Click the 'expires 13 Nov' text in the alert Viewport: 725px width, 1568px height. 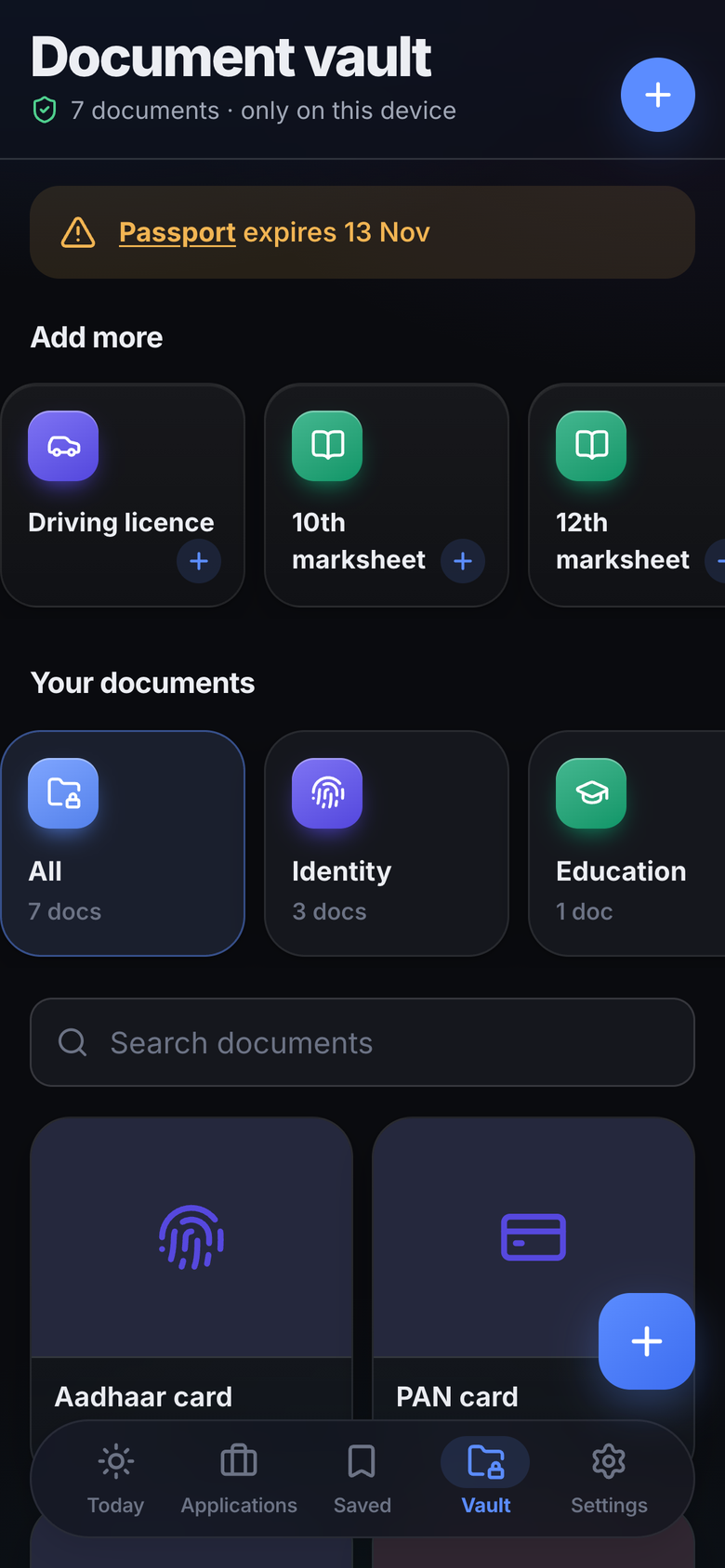click(x=336, y=232)
